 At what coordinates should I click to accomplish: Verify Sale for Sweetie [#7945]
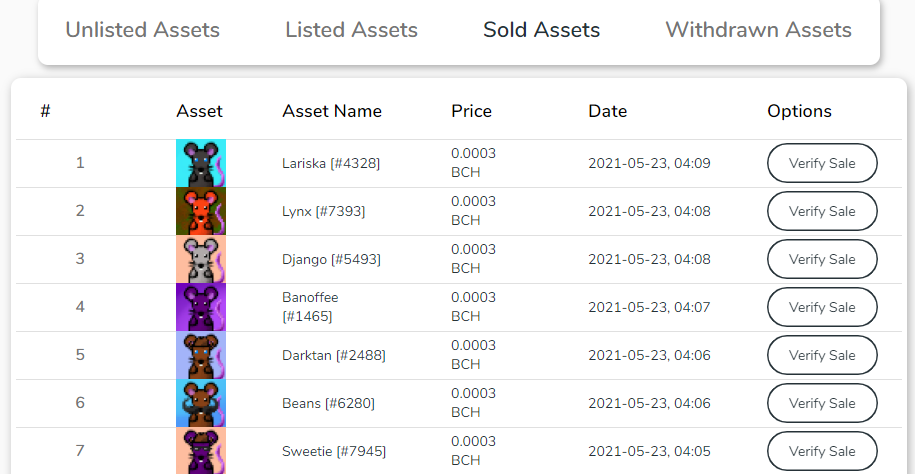(x=822, y=451)
